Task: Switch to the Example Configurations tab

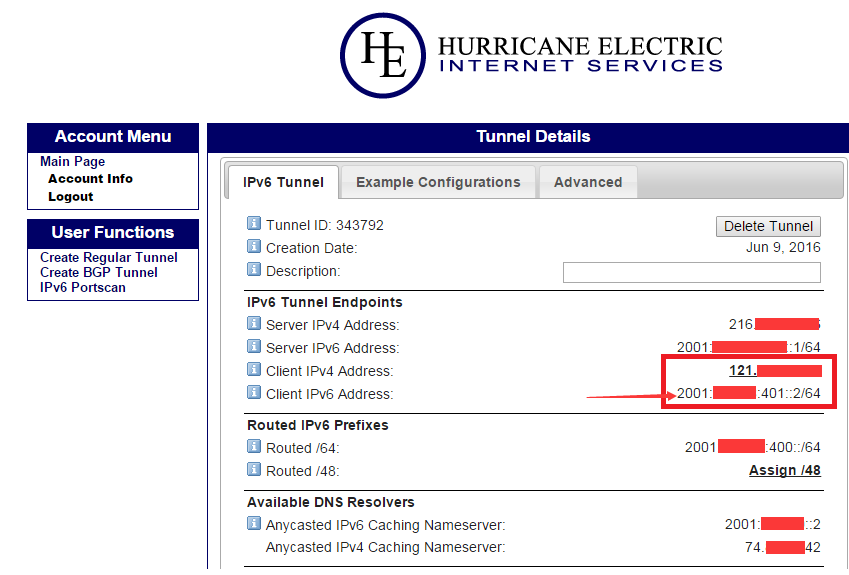Action: click(x=438, y=182)
